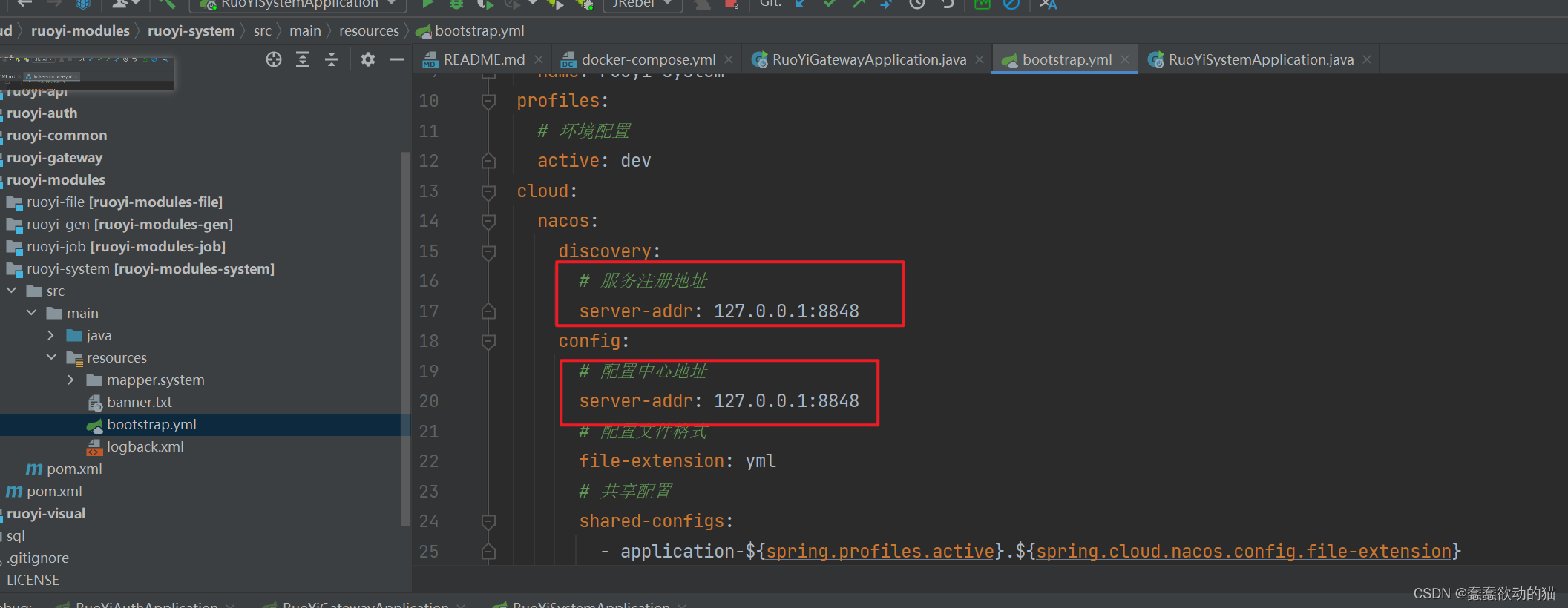Fold the profiles block at line 10
The height and width of the screenshot is (608, 1568).
click(488, 101)
